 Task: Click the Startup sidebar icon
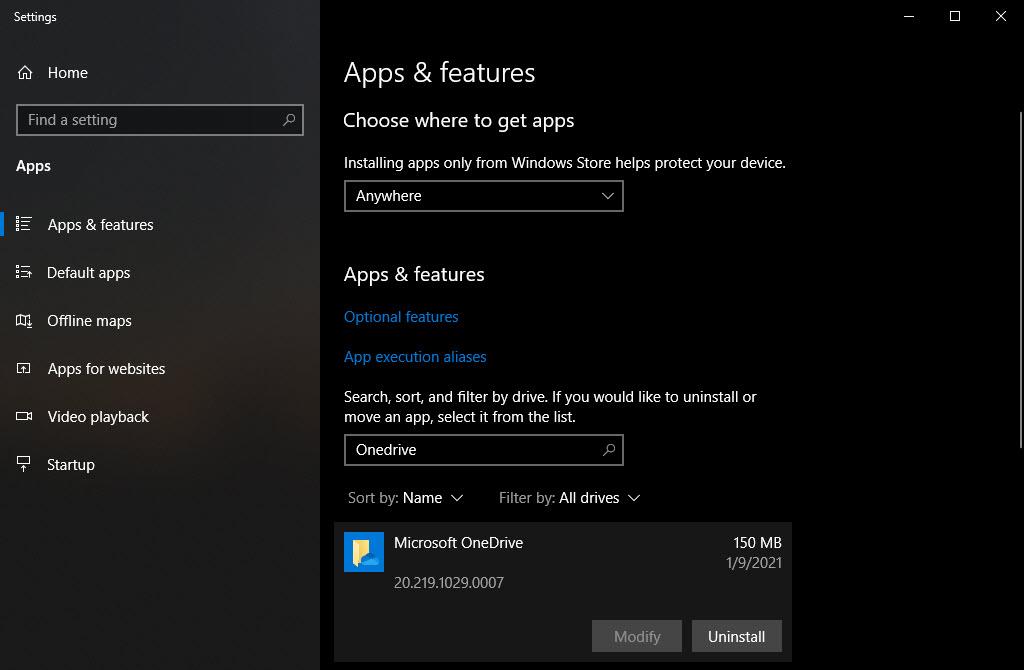[24, 464]
